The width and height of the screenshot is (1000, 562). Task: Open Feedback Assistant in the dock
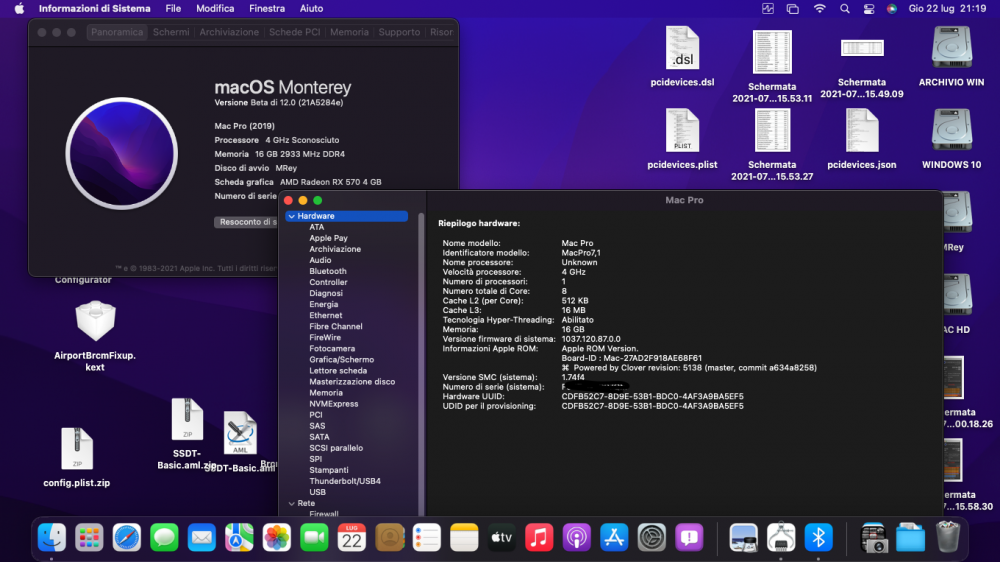tap(689, 538)
